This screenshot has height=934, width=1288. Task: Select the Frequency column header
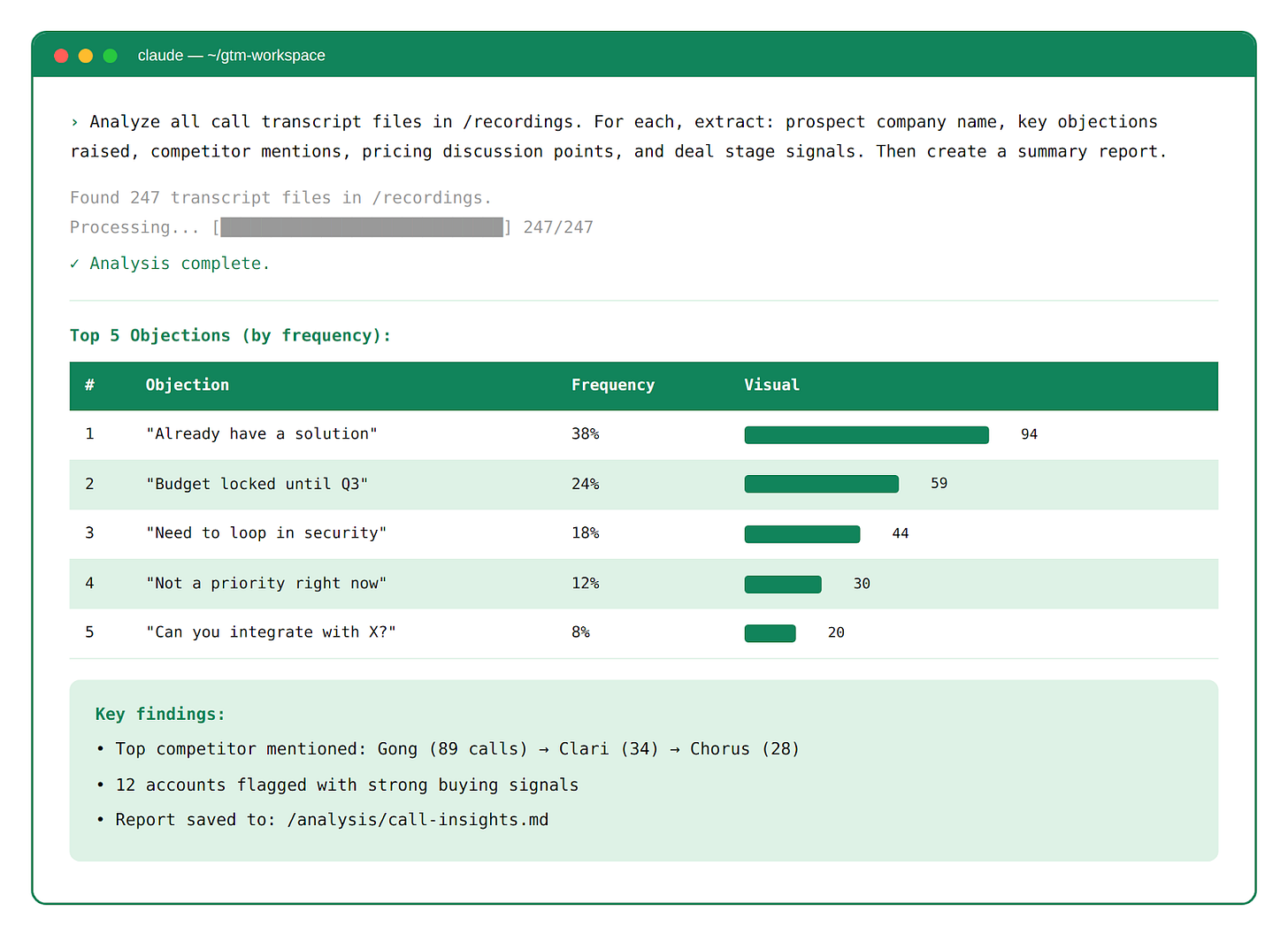tap(612, 385)
